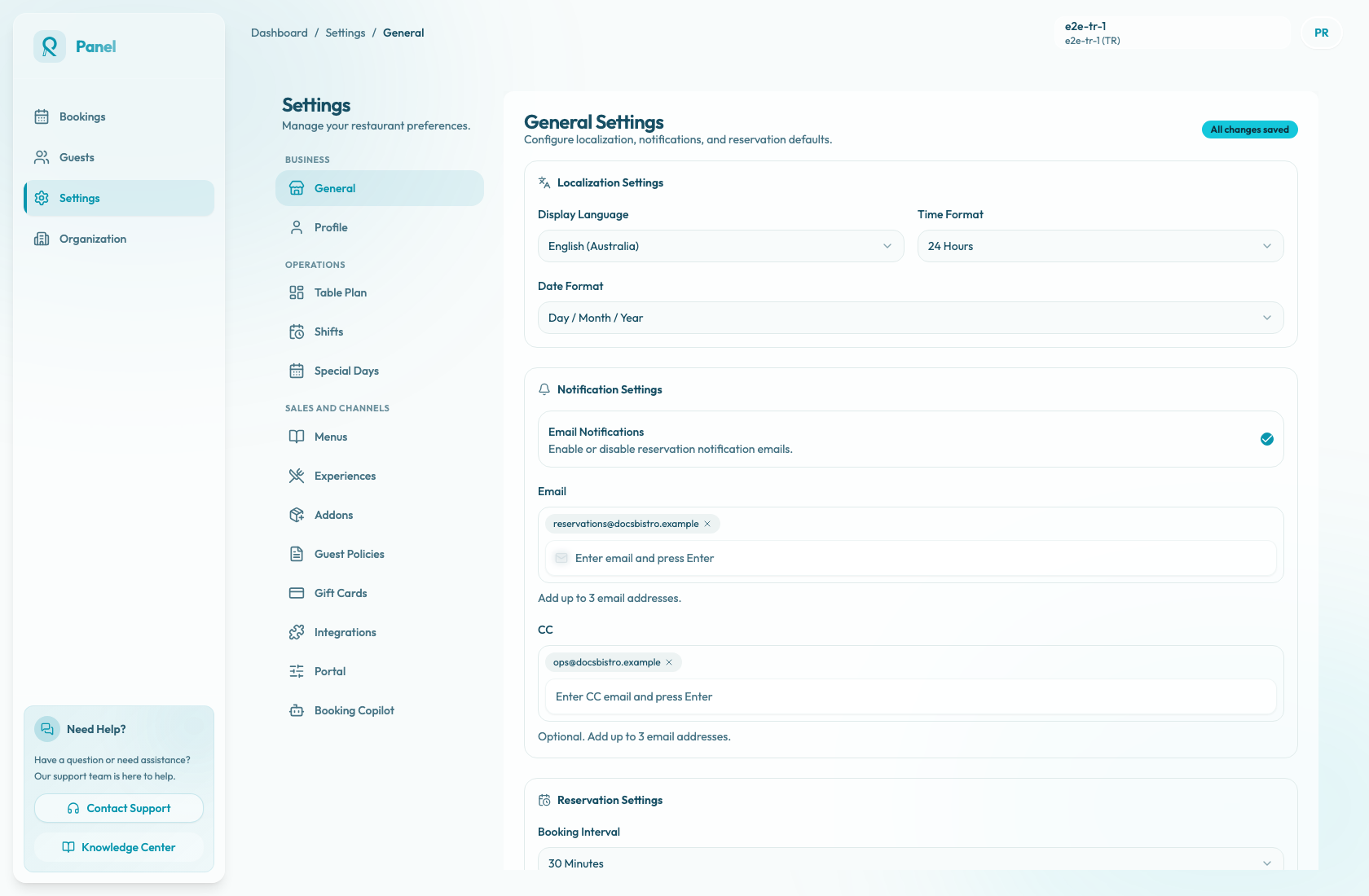The width and height of the screenshot is (1369, 896).
Task: Click the Organization building icon
Action: click(x=42, y=239)
